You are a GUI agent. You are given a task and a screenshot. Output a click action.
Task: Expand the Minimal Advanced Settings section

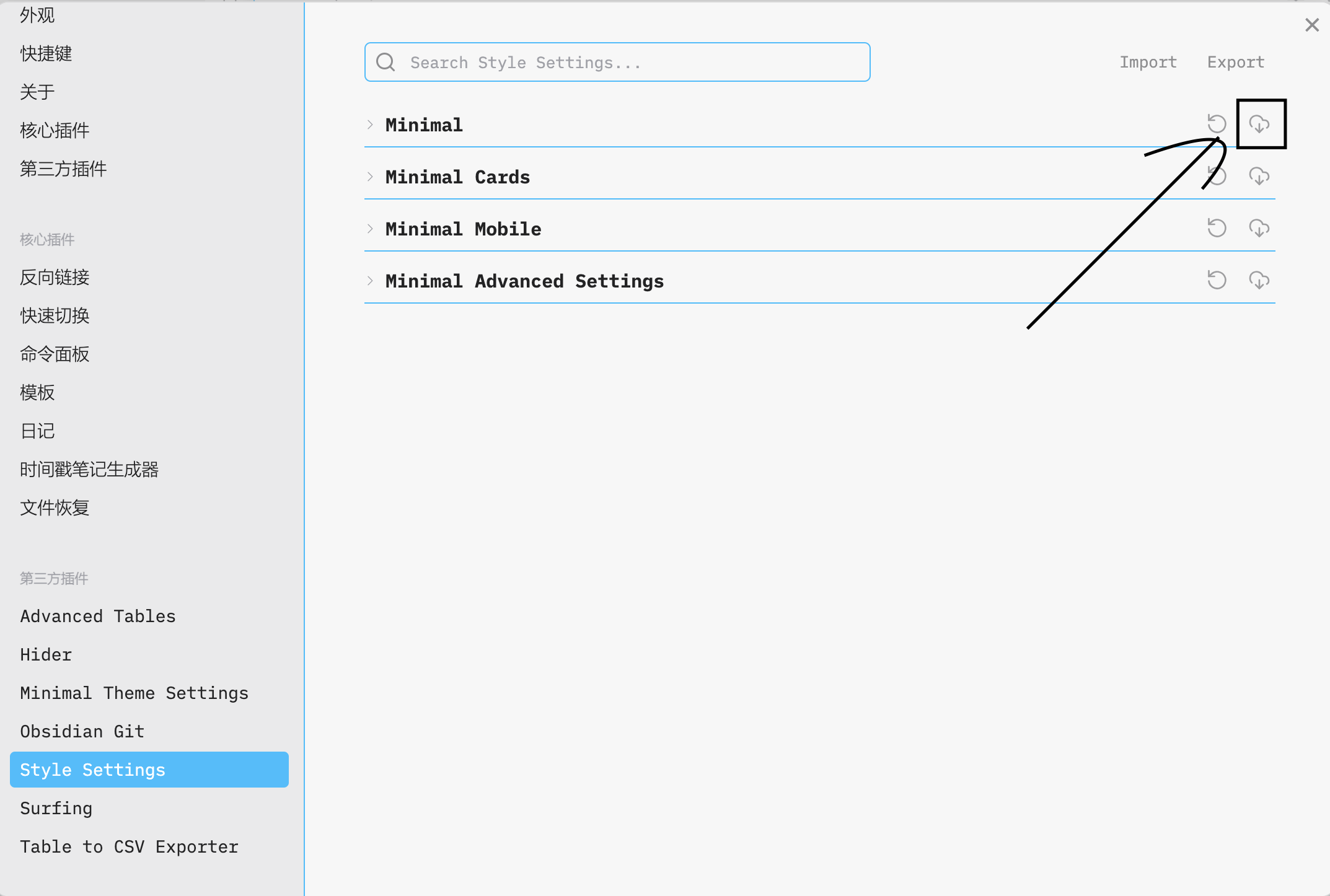coord(370,281)
